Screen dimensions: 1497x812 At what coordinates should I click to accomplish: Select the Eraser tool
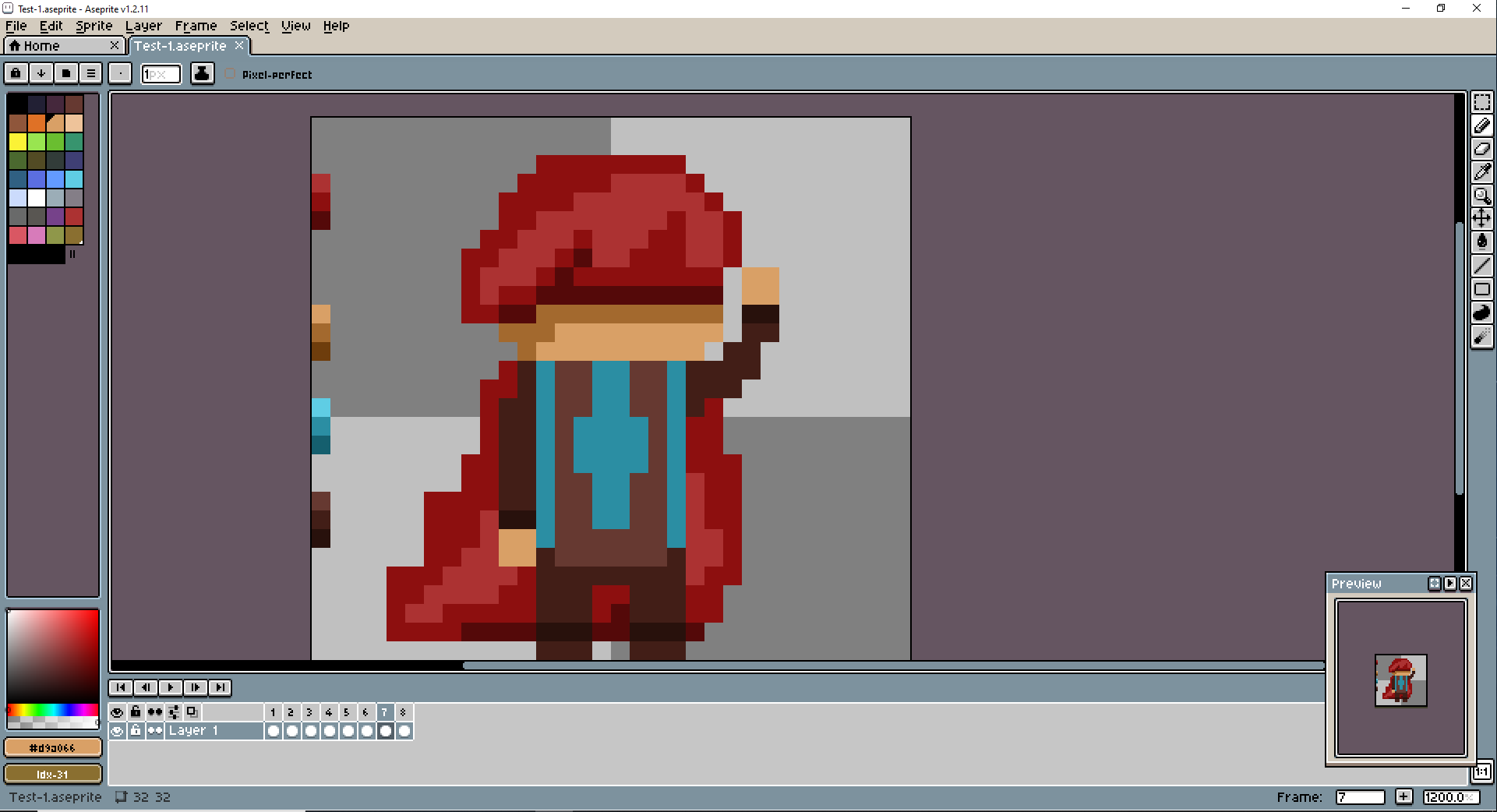tap(1482, 149)
